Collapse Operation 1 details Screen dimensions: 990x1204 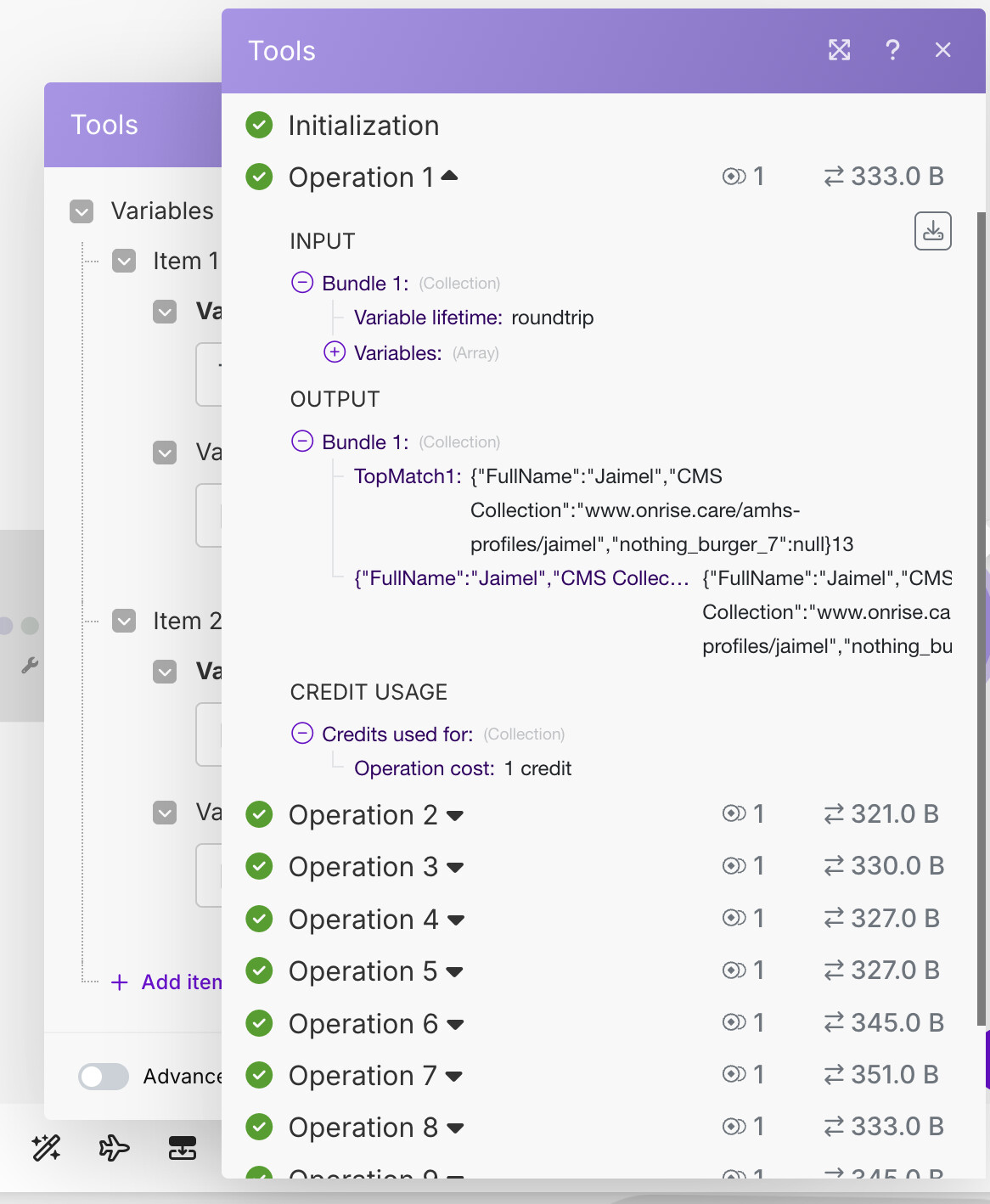[449, 176]
